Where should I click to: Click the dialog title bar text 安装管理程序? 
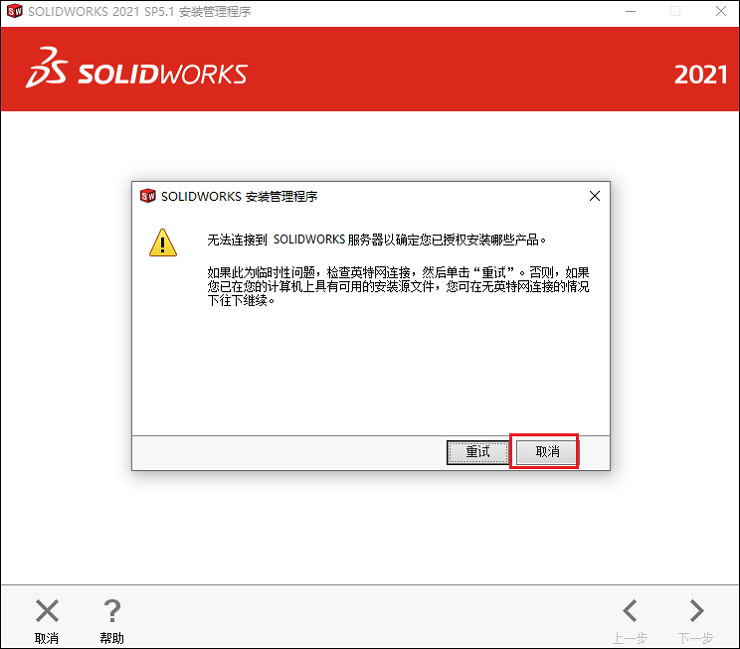coord(282,196)
